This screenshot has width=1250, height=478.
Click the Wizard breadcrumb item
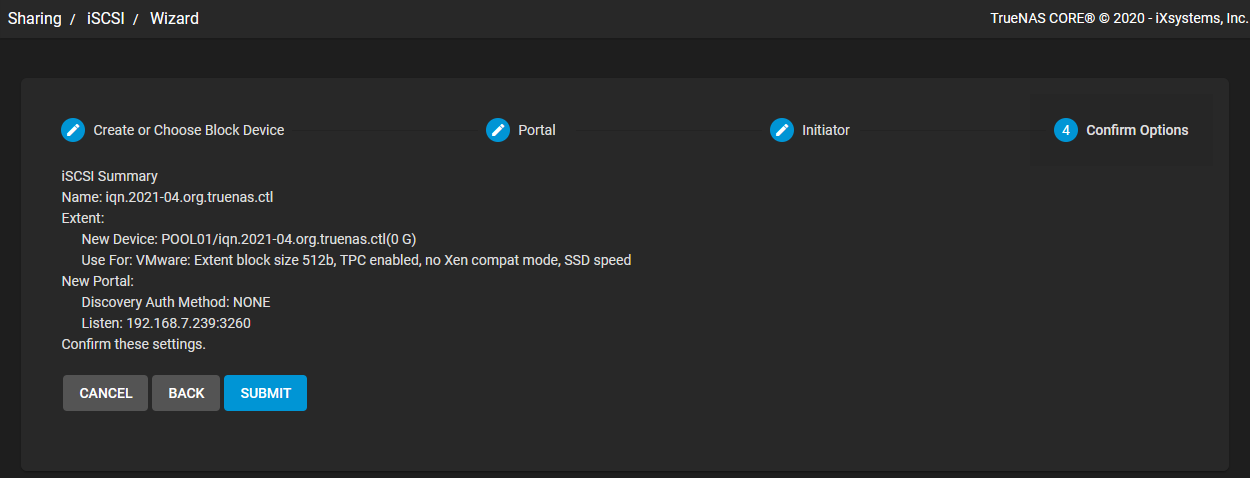[174, 18]
